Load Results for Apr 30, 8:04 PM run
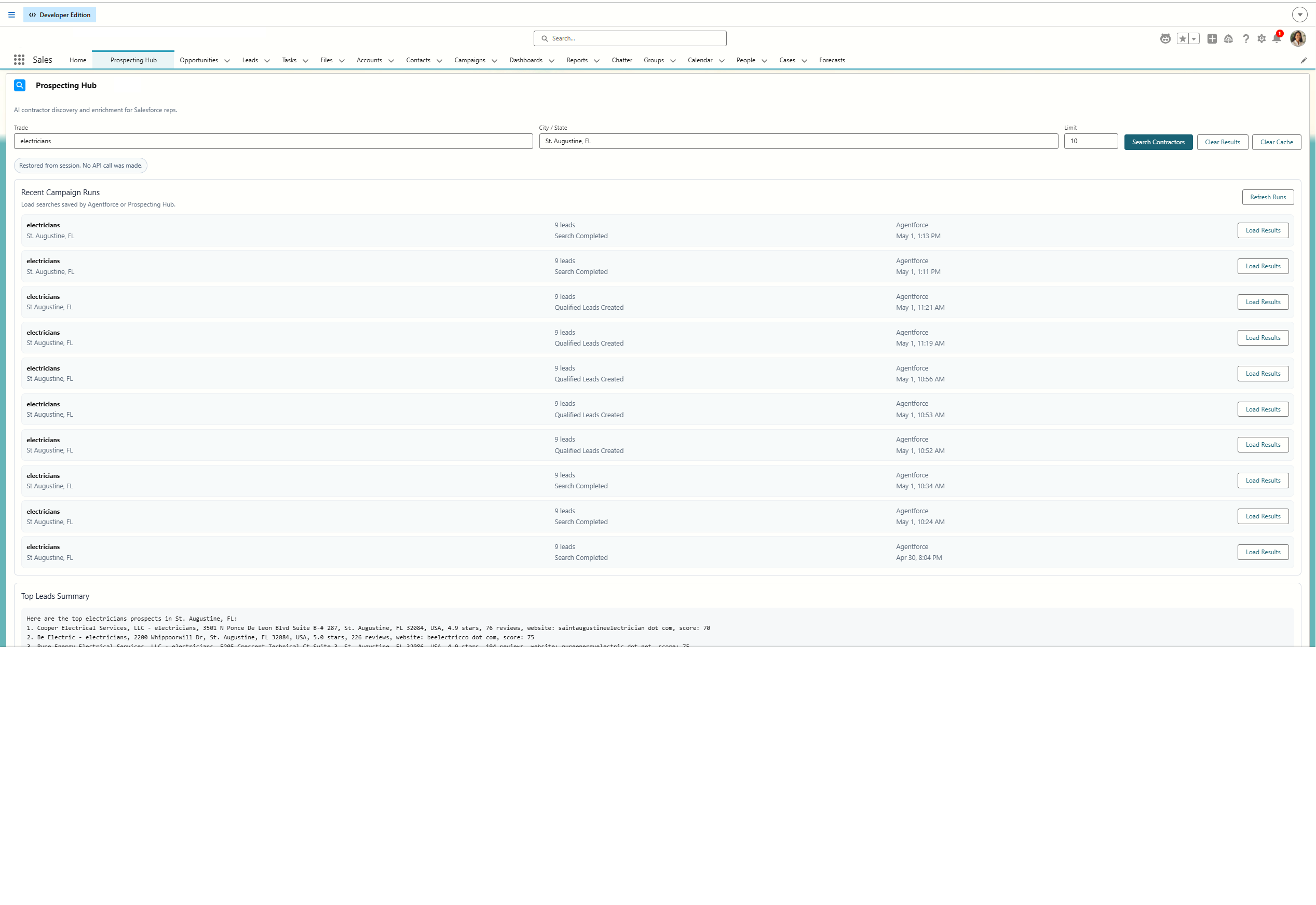The width and height of the screenshot is (1316, 905). pos(1263,552)
